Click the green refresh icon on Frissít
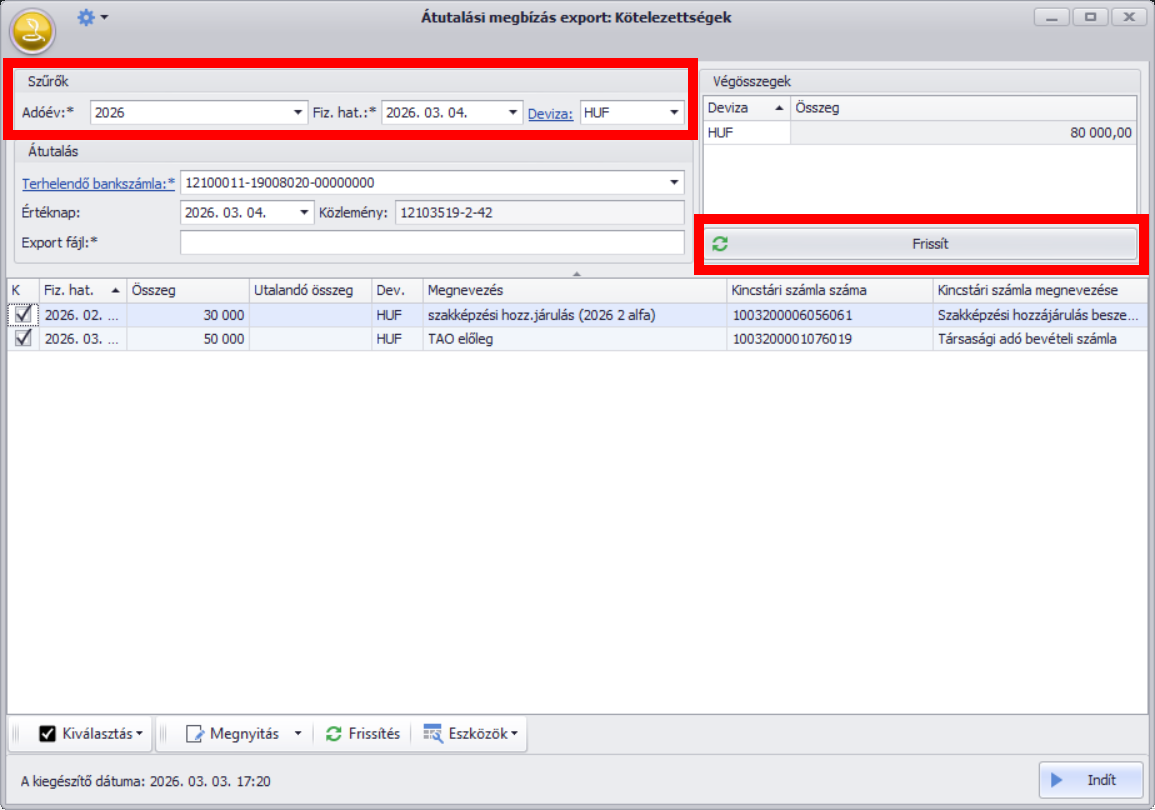 coord(720,244)
